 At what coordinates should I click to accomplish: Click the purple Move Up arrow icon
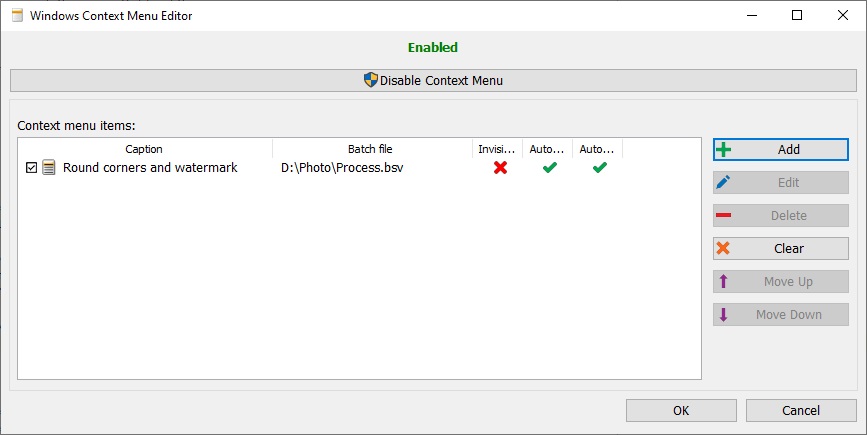(724, 282)
